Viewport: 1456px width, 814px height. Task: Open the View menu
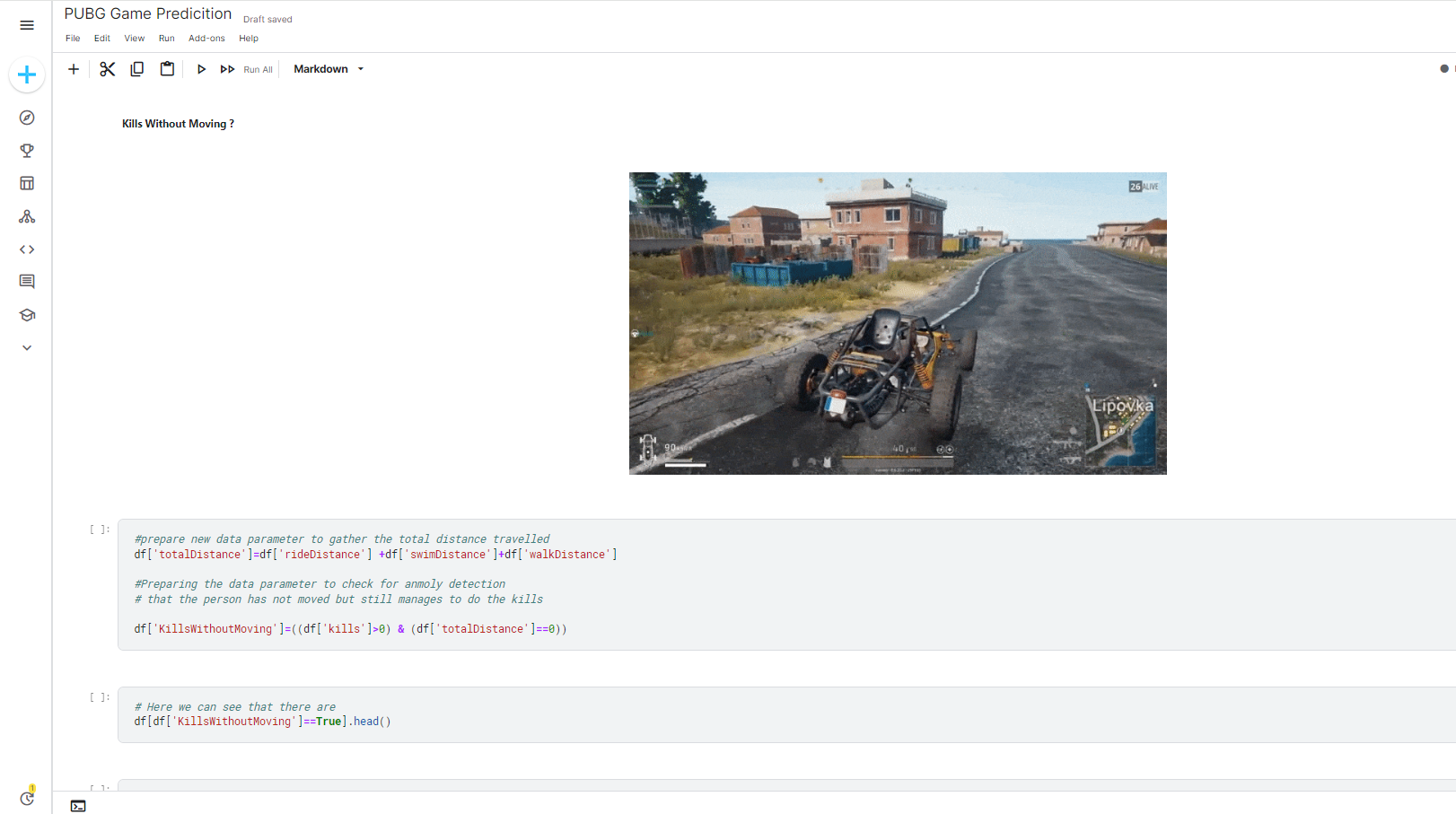tap(135, 39)
